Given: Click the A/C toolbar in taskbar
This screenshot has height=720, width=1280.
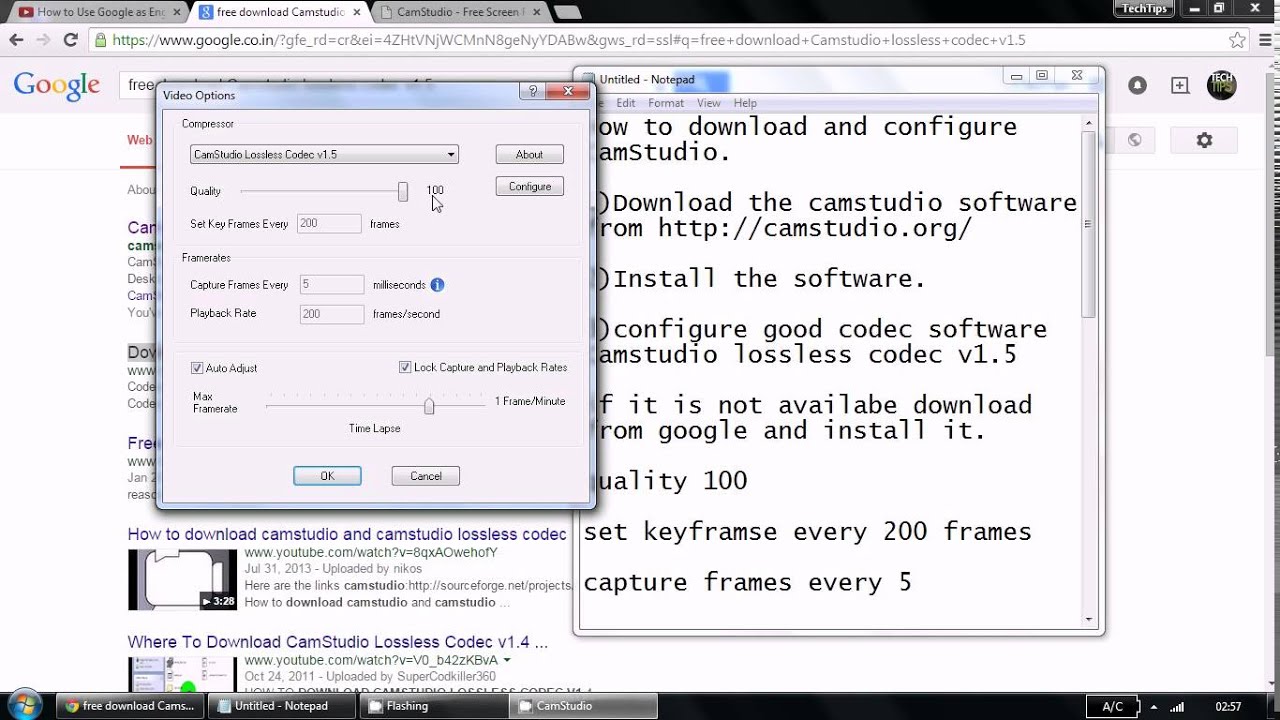Looking at the screenshot, I should [x=1112, y=707].
